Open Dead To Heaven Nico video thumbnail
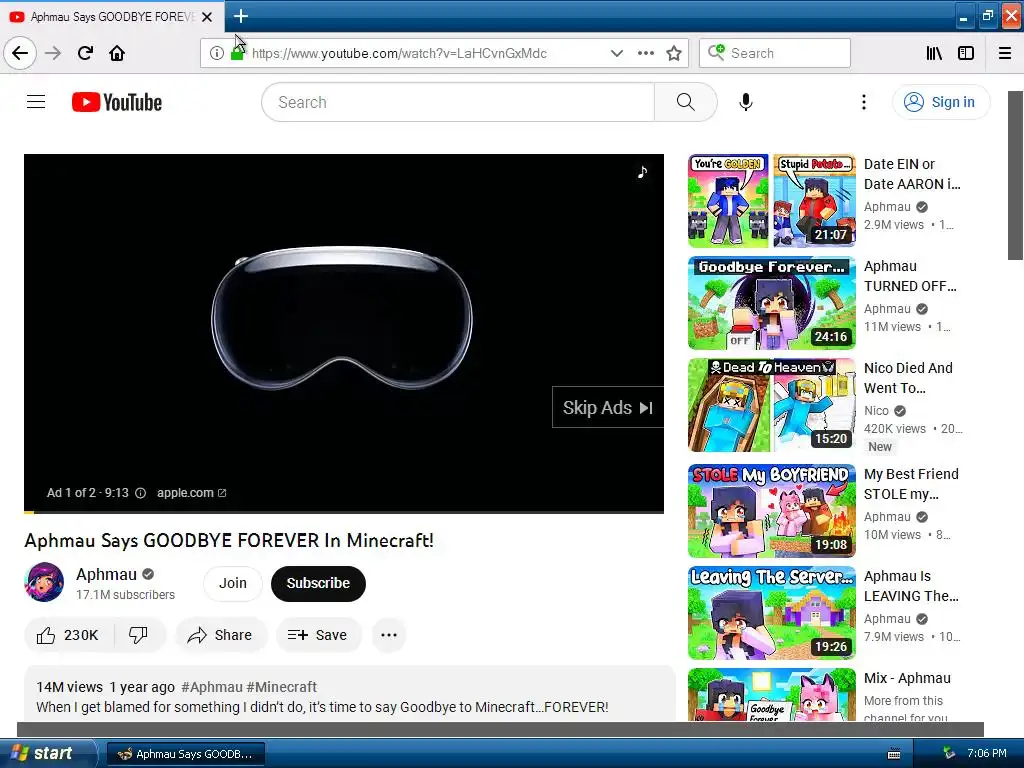 [x=771, y=405]
